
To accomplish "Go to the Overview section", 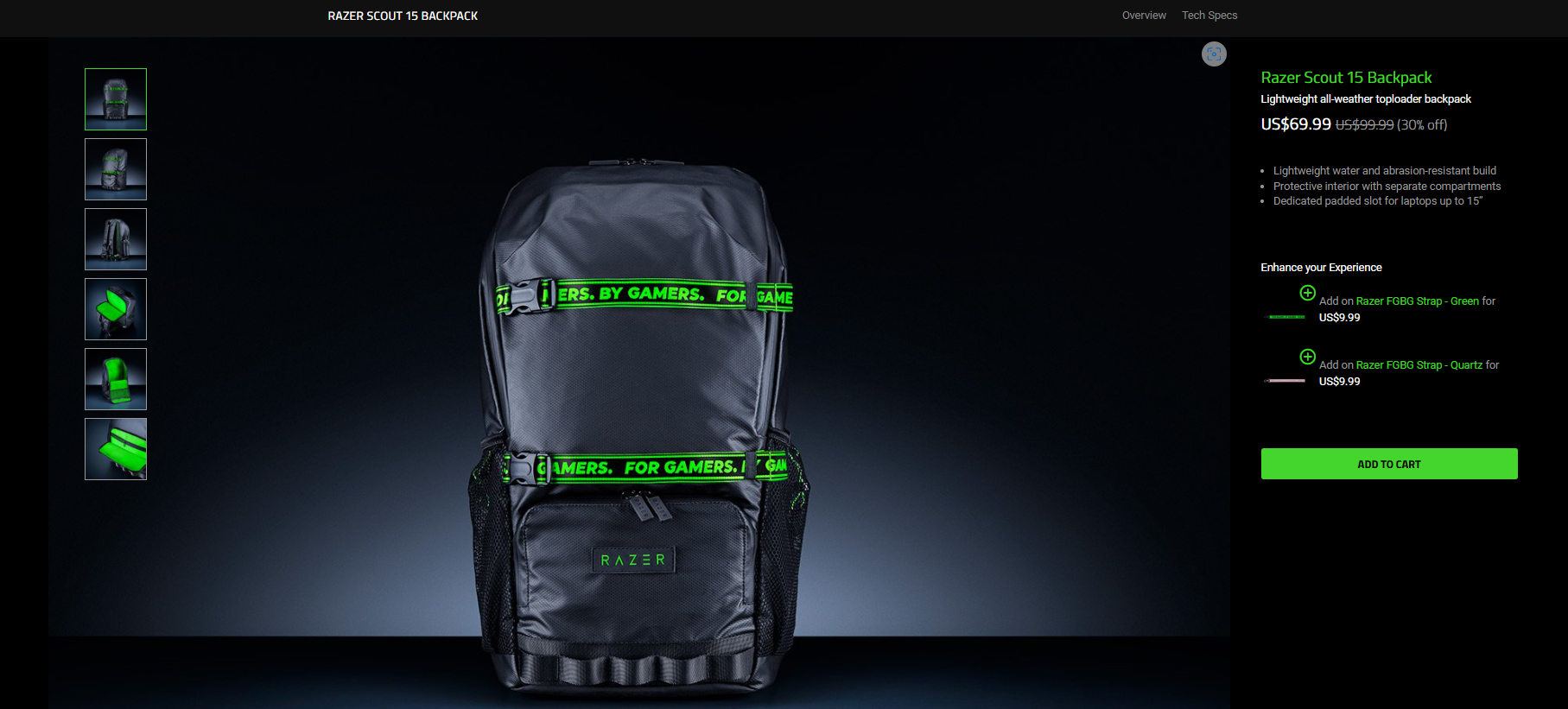I will [1144, 16].
